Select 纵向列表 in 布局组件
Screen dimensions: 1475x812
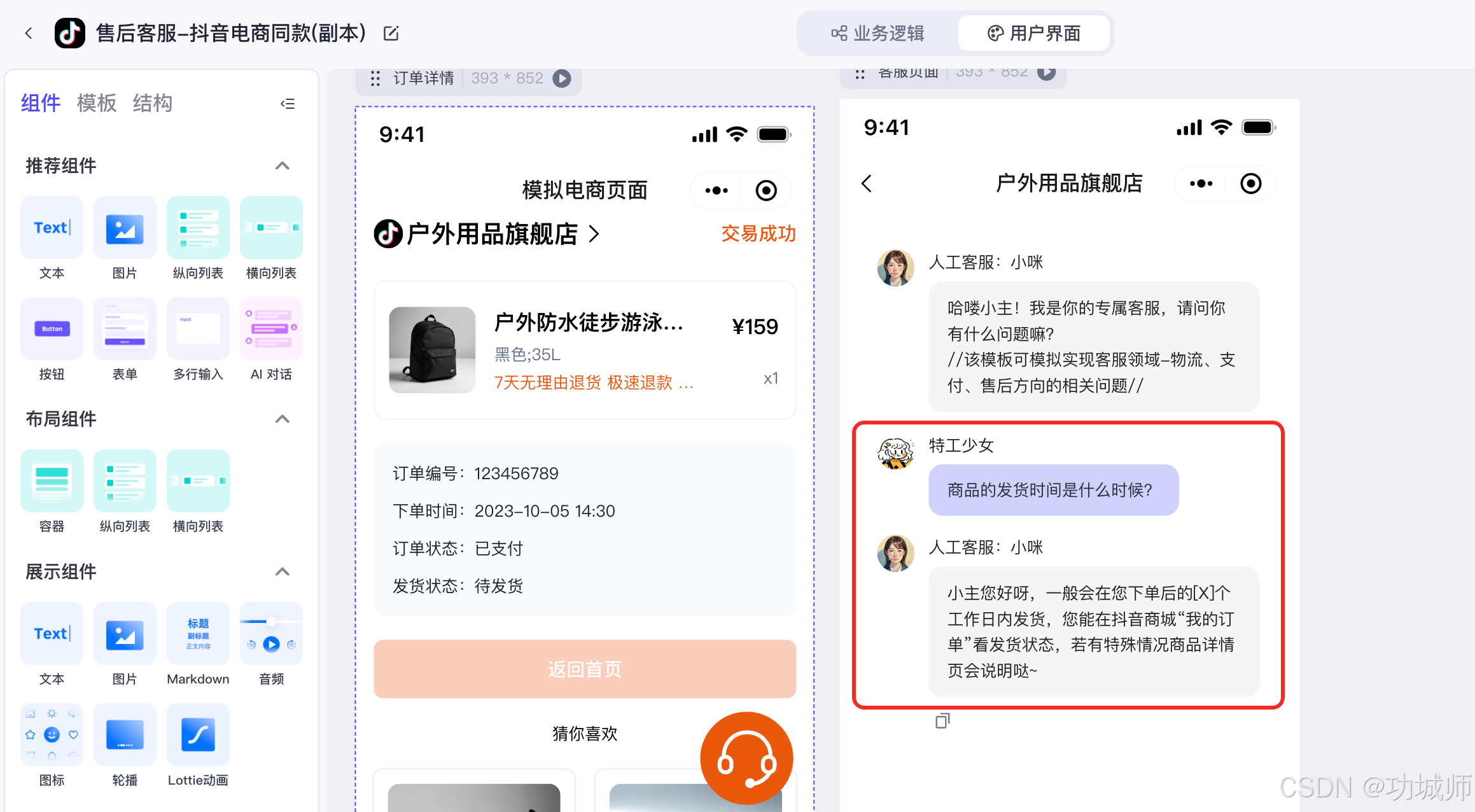point(125,491)
